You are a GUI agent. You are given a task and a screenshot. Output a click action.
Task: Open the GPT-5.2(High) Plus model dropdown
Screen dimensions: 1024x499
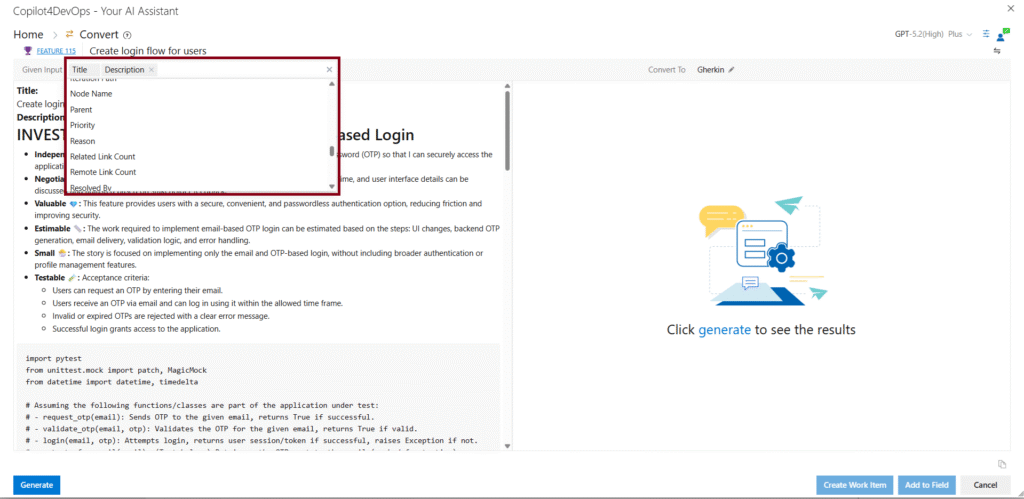click(x=933, y=35)
